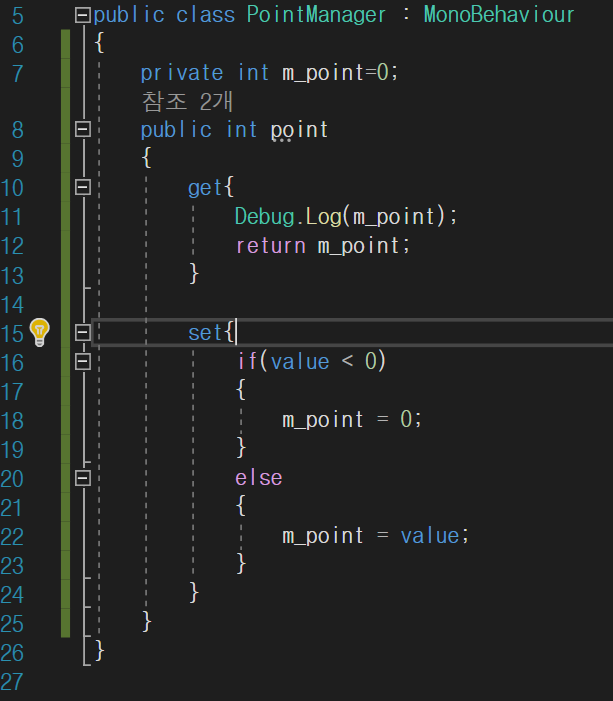This screenshot has height=701, width=613.
Task: Click the 'set' keyword on line 15
Action: [205, 333]
